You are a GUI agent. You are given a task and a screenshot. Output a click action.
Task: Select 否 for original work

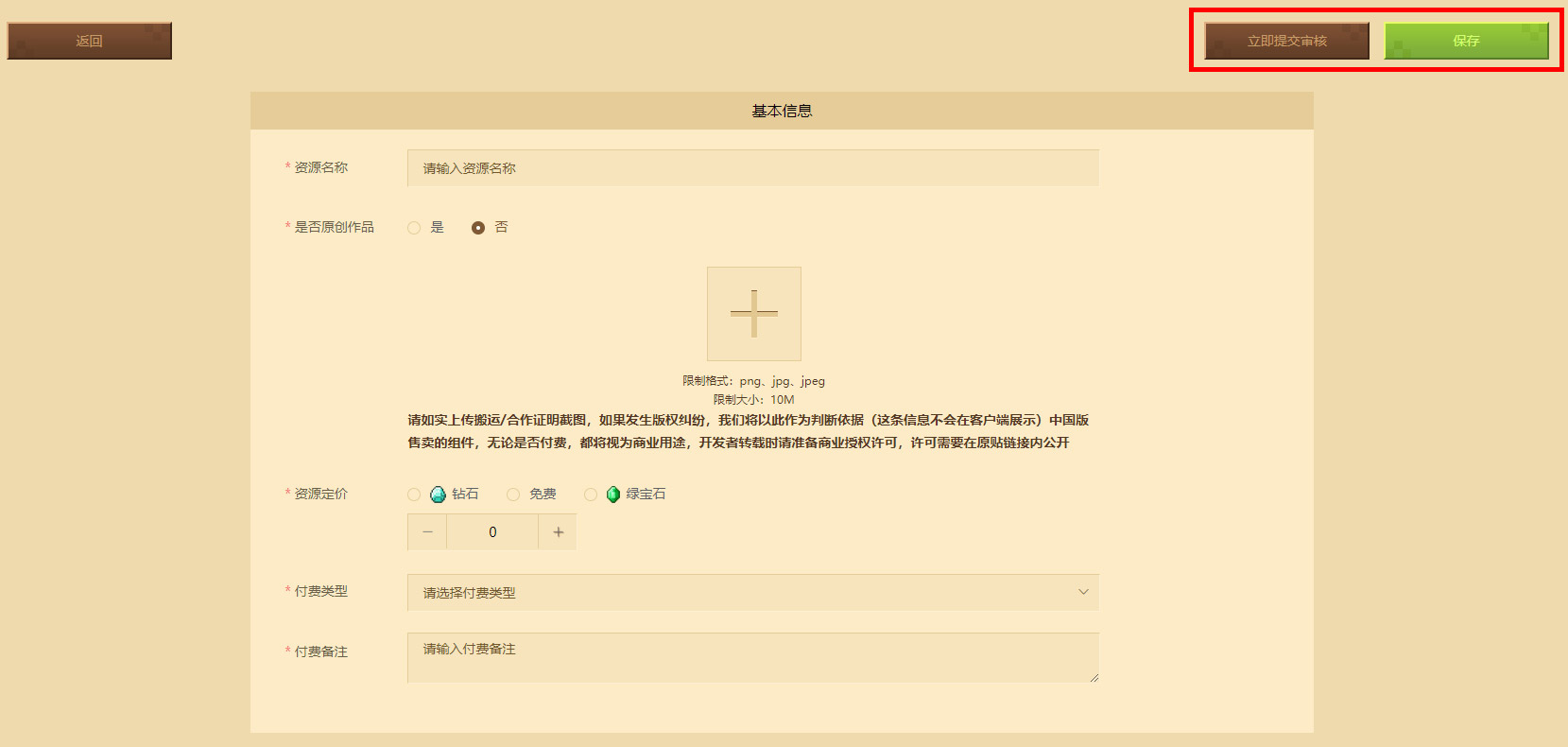tap(478, 228)
